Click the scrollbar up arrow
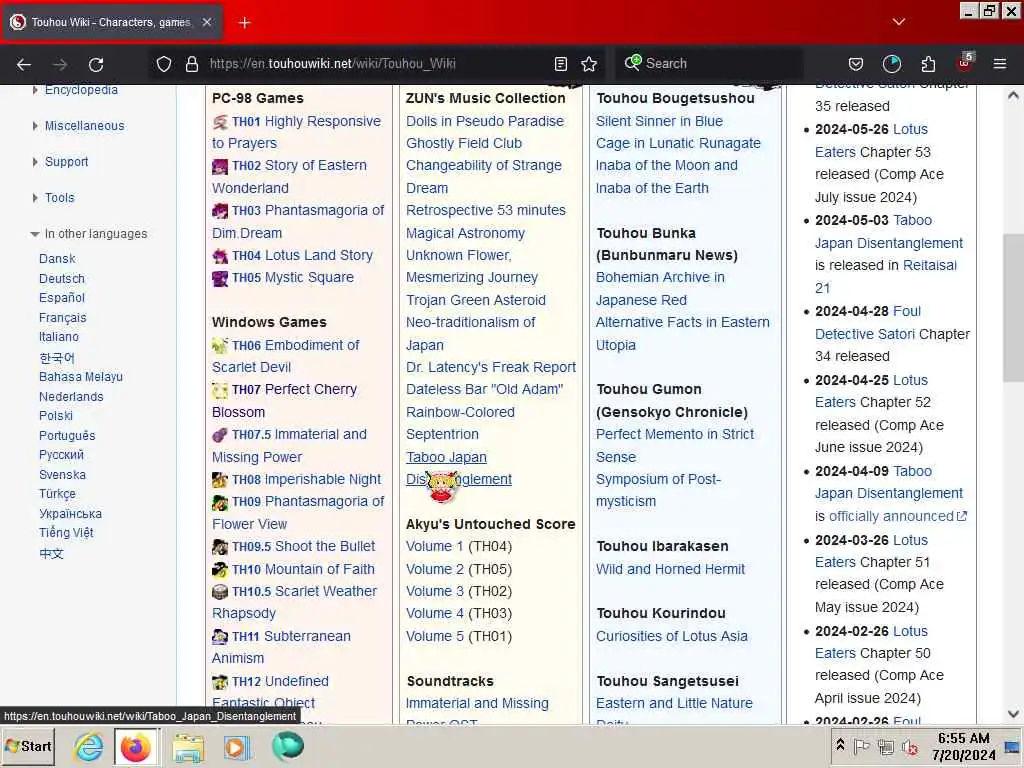This screenshot has height=768, width=1024. (x=1013, y=95)
